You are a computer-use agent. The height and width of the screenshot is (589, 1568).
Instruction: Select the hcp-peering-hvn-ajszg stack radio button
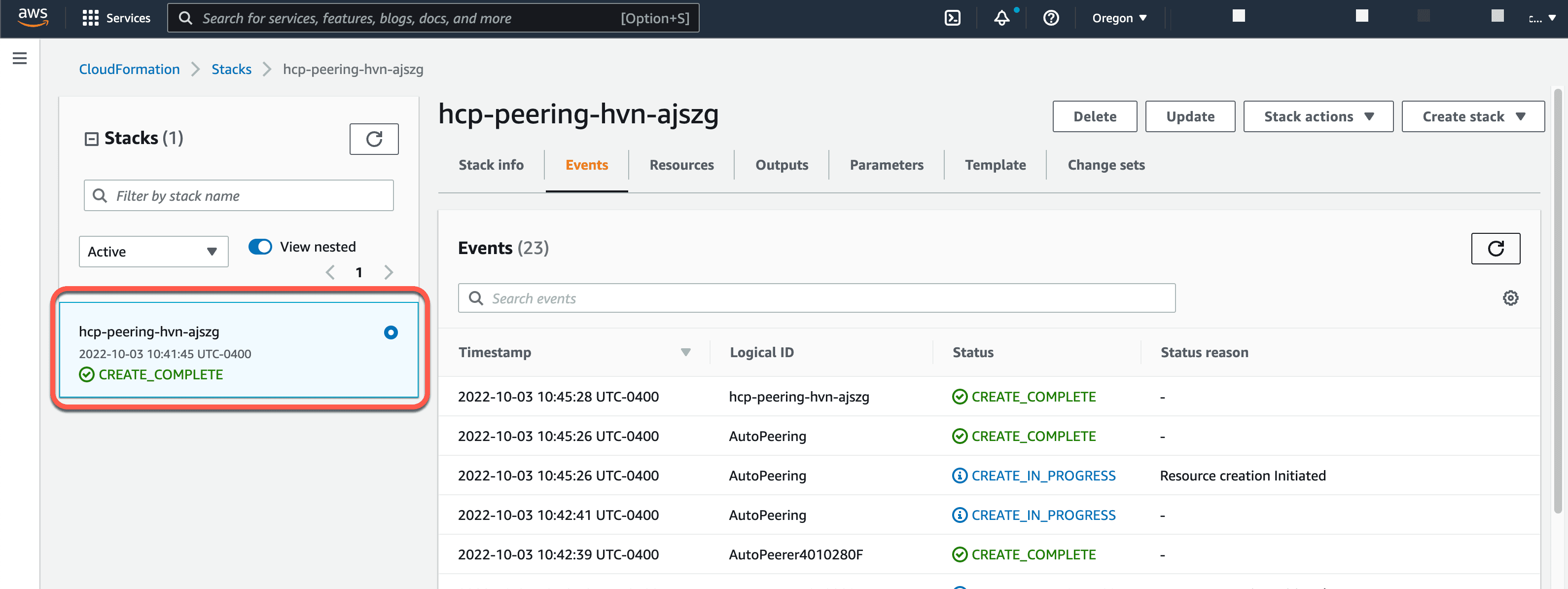(391, 332)
